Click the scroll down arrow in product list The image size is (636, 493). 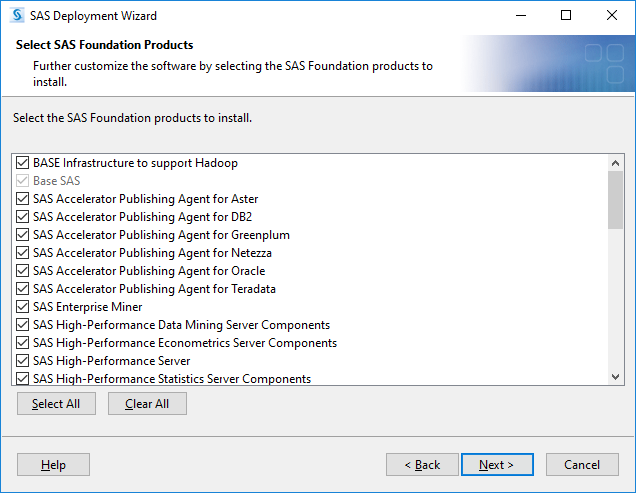pyautogui.click(x=615, y=377)
